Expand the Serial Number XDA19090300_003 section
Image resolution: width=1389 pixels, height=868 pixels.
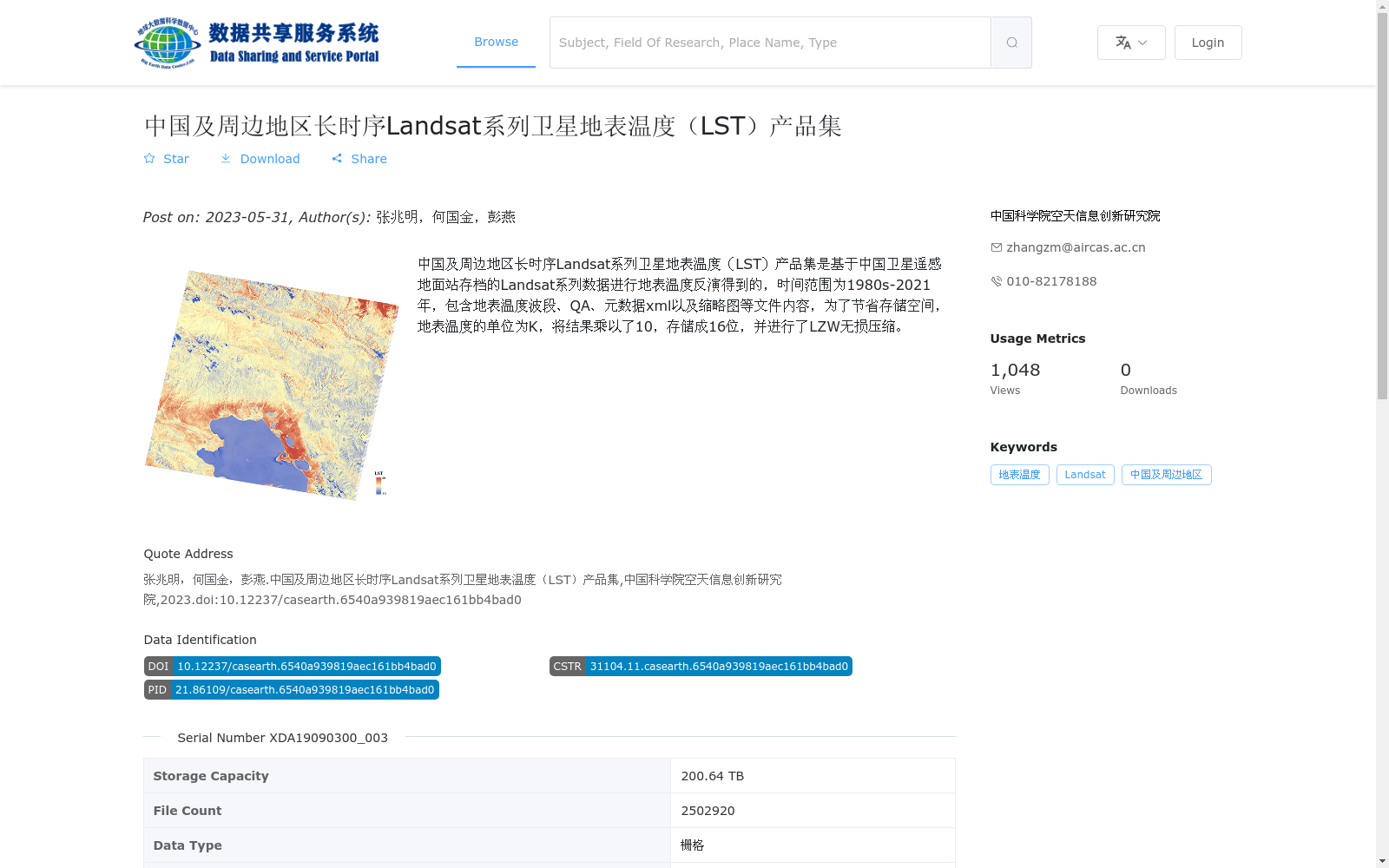(282, 737)
